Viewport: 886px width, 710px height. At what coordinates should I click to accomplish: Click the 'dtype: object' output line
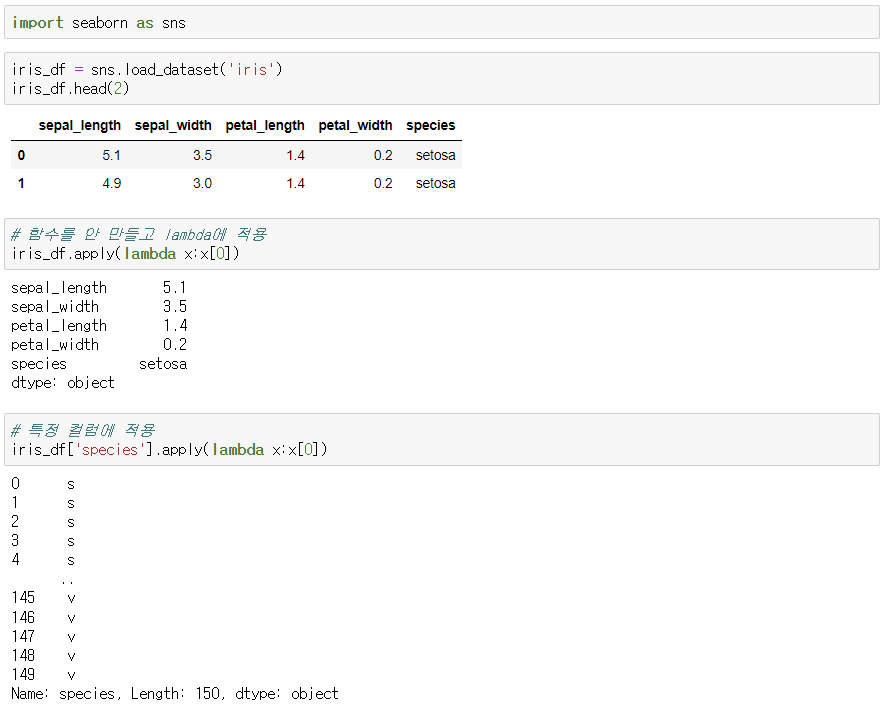click(63, 383)
